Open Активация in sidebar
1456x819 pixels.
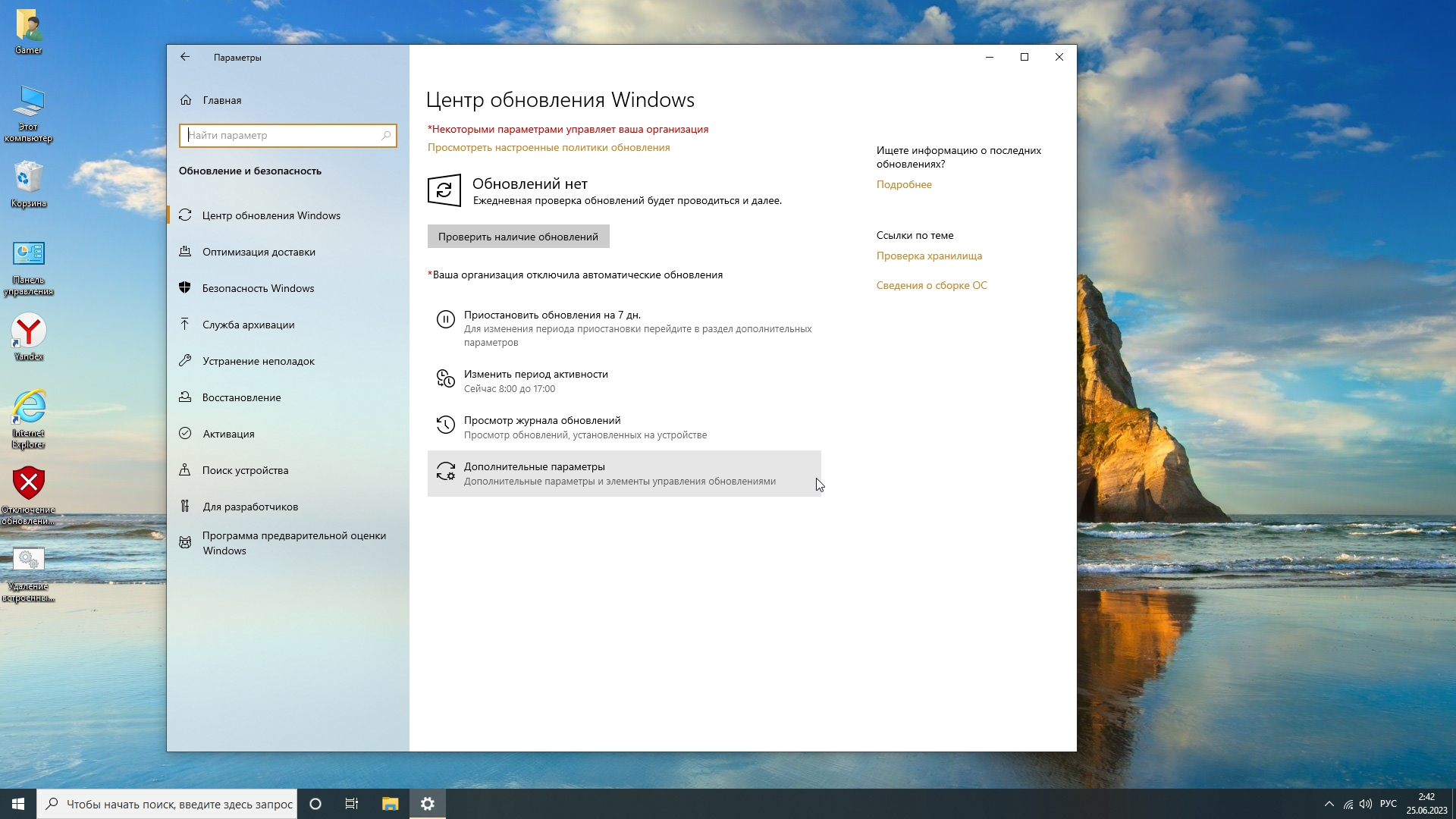tap(228, 434)
